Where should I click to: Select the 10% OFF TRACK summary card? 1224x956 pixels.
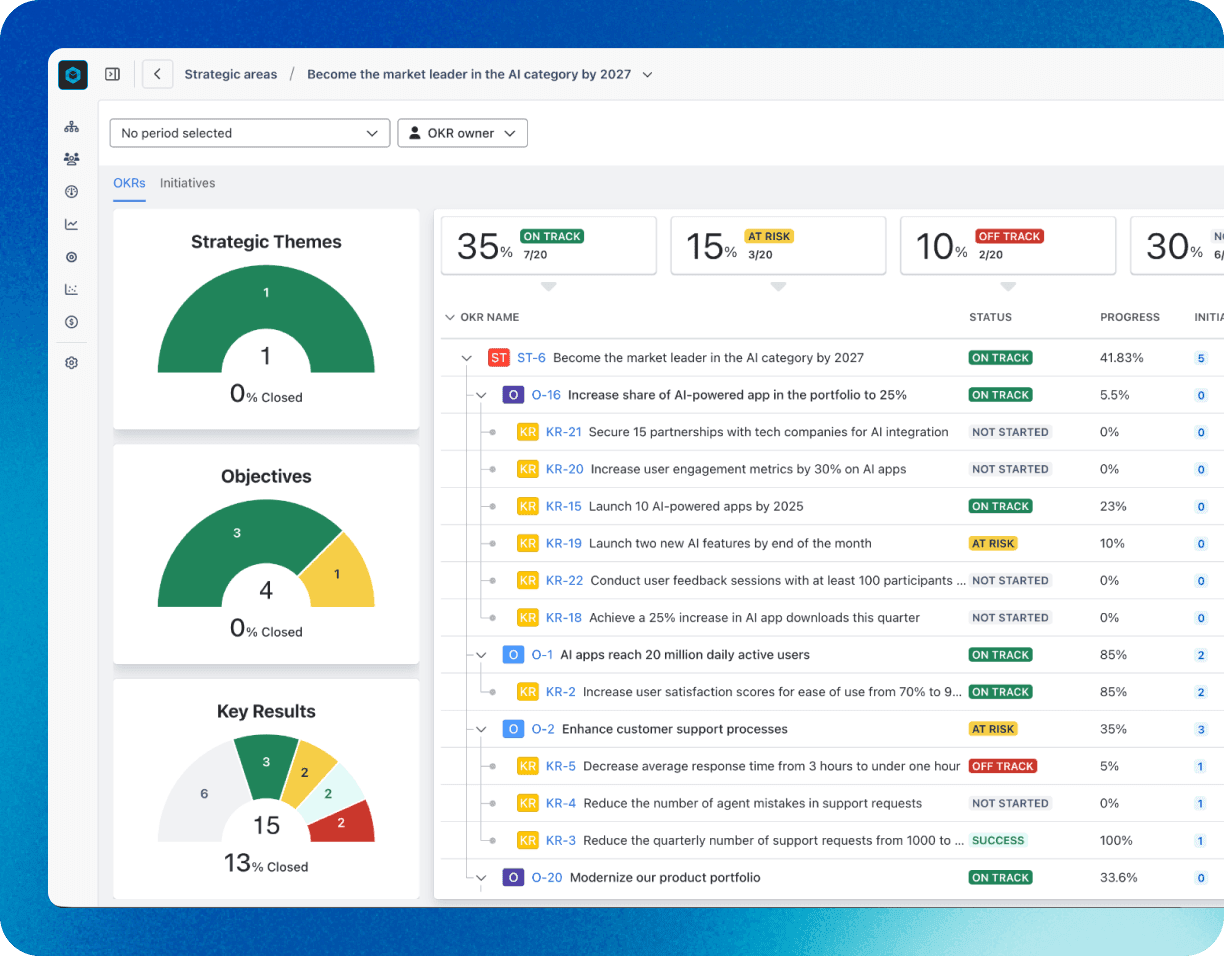pos(1008,245)
